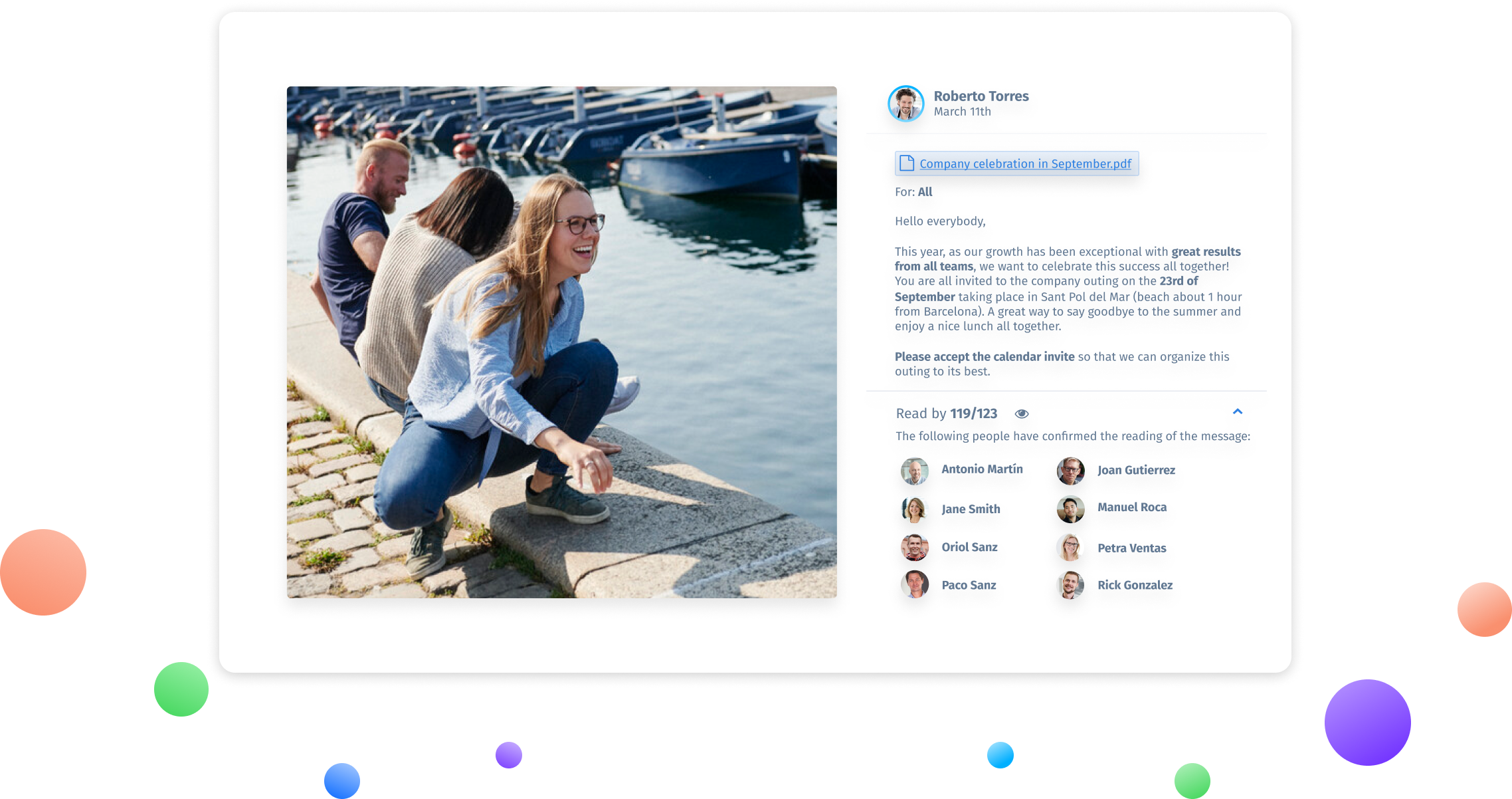Viewport: 1512px width, 799px height.
Task: Select the Petra Ventas name label
Action: (x=1131, y=548)
